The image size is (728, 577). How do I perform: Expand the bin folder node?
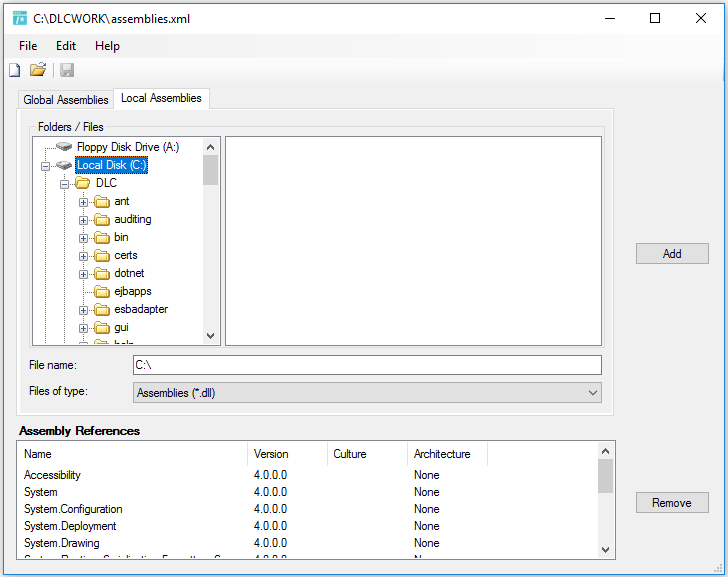(83, 239)
